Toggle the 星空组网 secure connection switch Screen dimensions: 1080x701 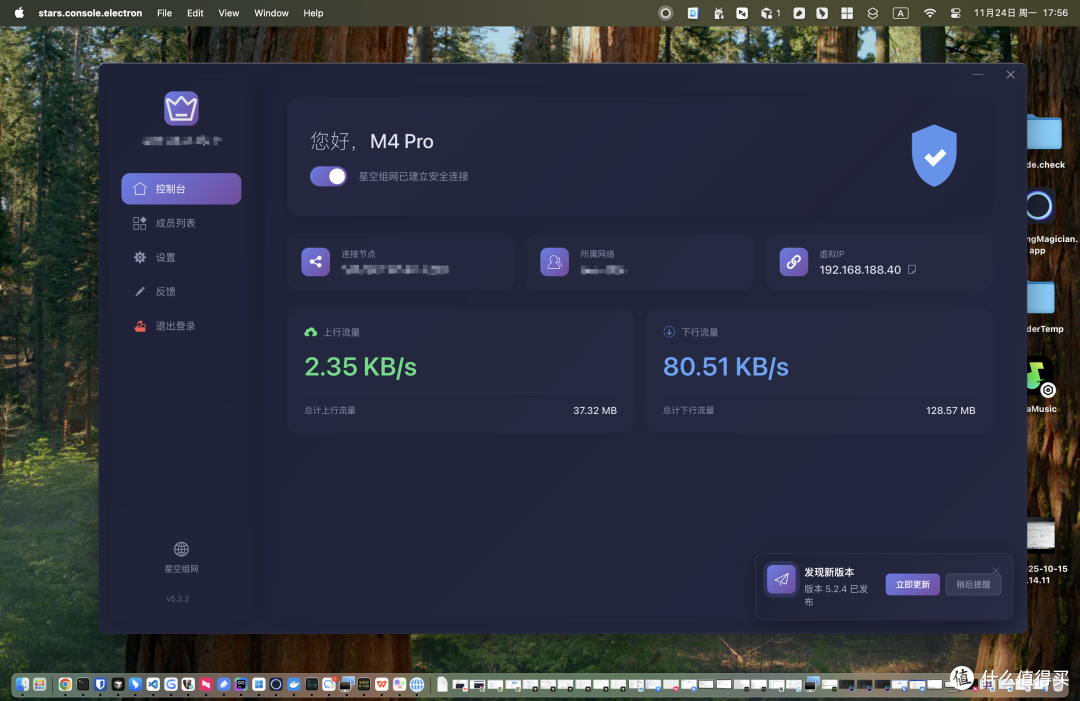328,176
